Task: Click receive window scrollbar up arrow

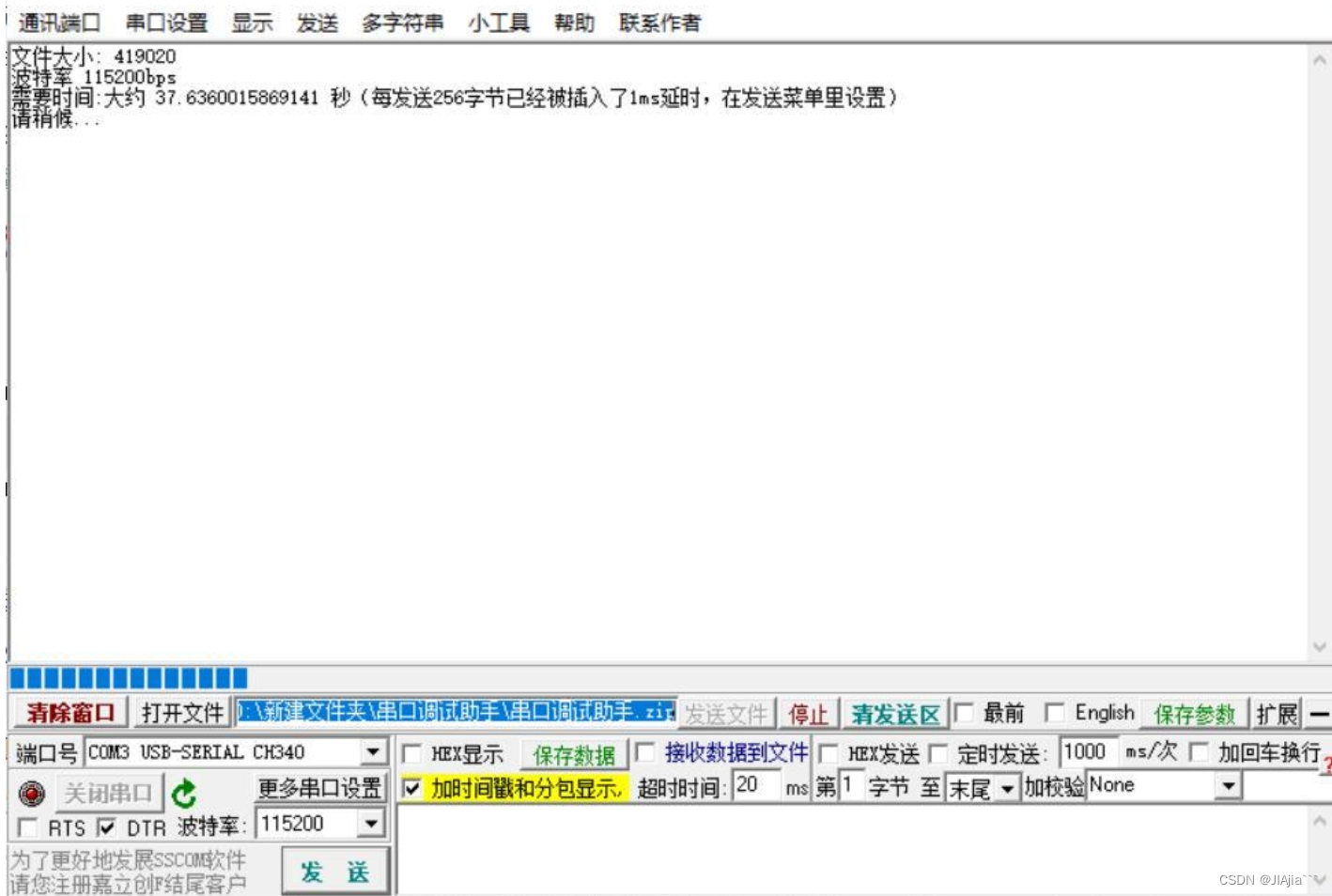Action: click(x=1319, y=59)
